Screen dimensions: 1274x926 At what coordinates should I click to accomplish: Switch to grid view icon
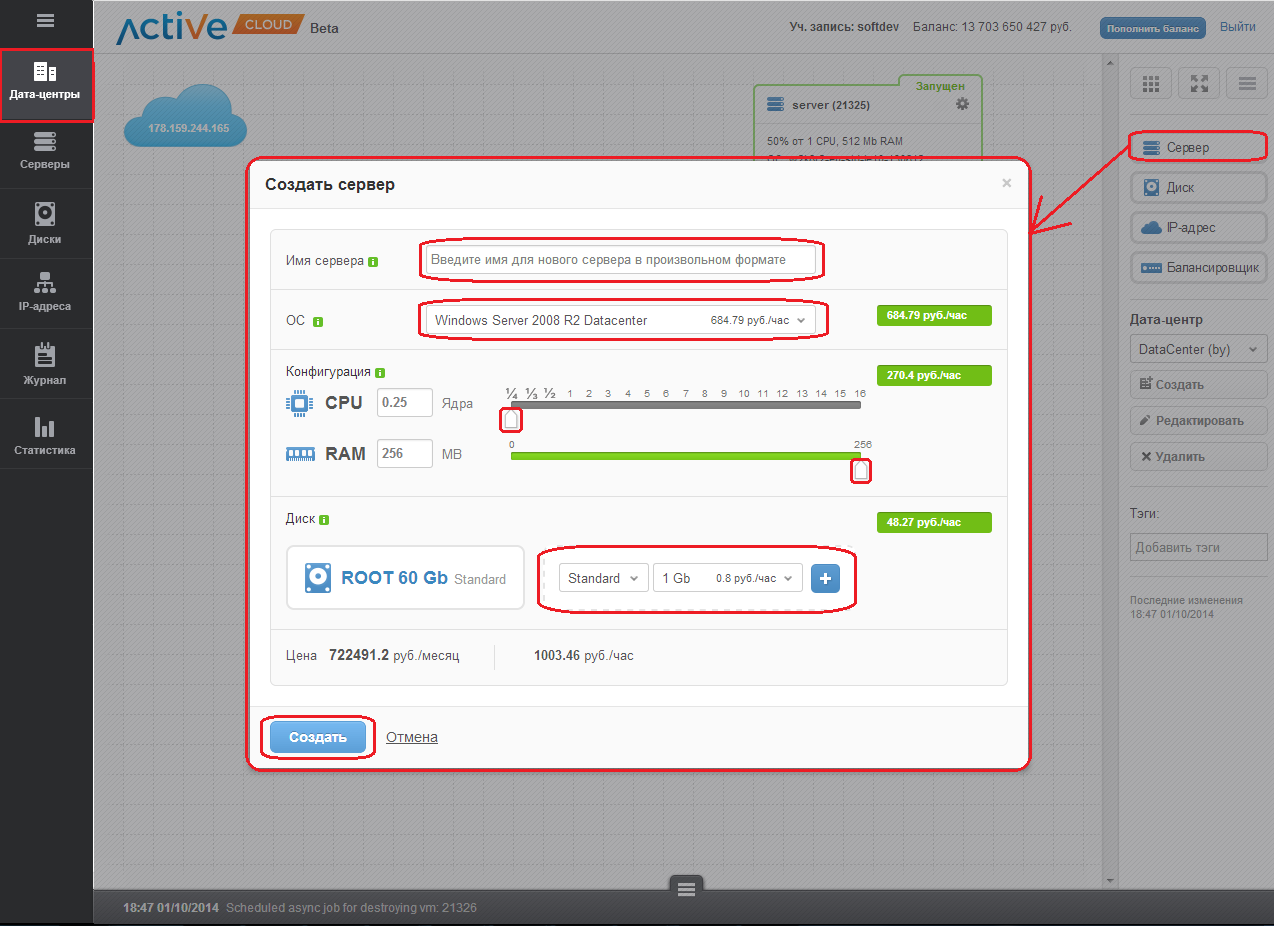pos(1150,84)
